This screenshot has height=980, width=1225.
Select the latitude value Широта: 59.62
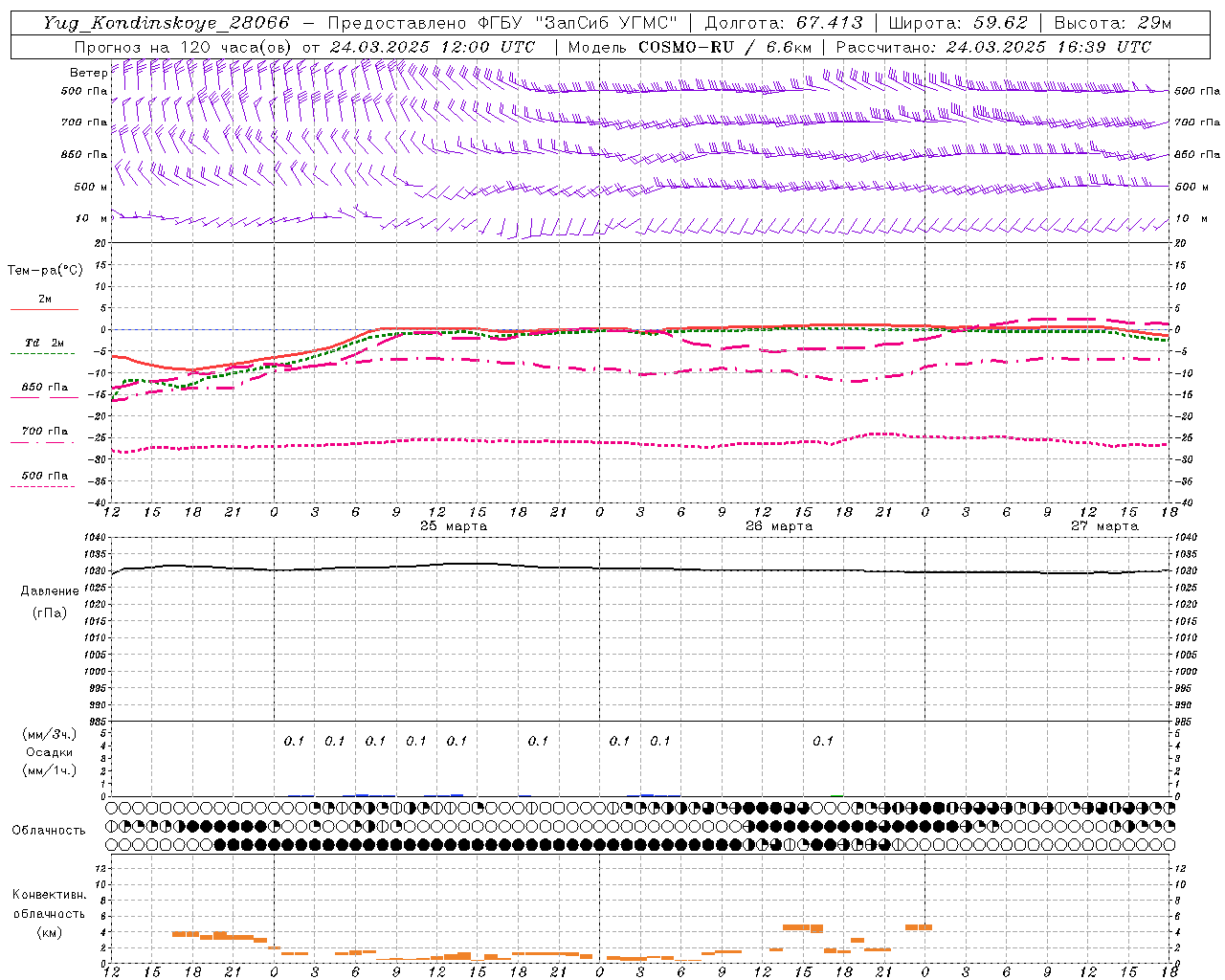coord(958,23)
